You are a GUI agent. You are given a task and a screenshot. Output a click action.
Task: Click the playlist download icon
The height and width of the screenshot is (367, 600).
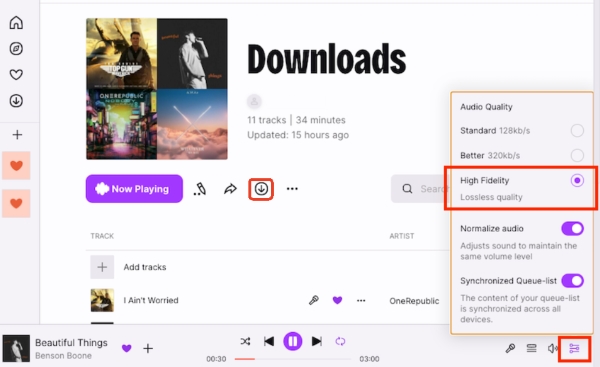tap(261, 189)
